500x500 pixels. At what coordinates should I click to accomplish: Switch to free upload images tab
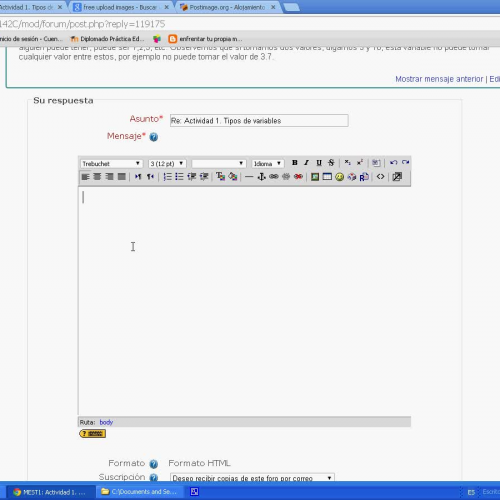[x=120, y=7]
